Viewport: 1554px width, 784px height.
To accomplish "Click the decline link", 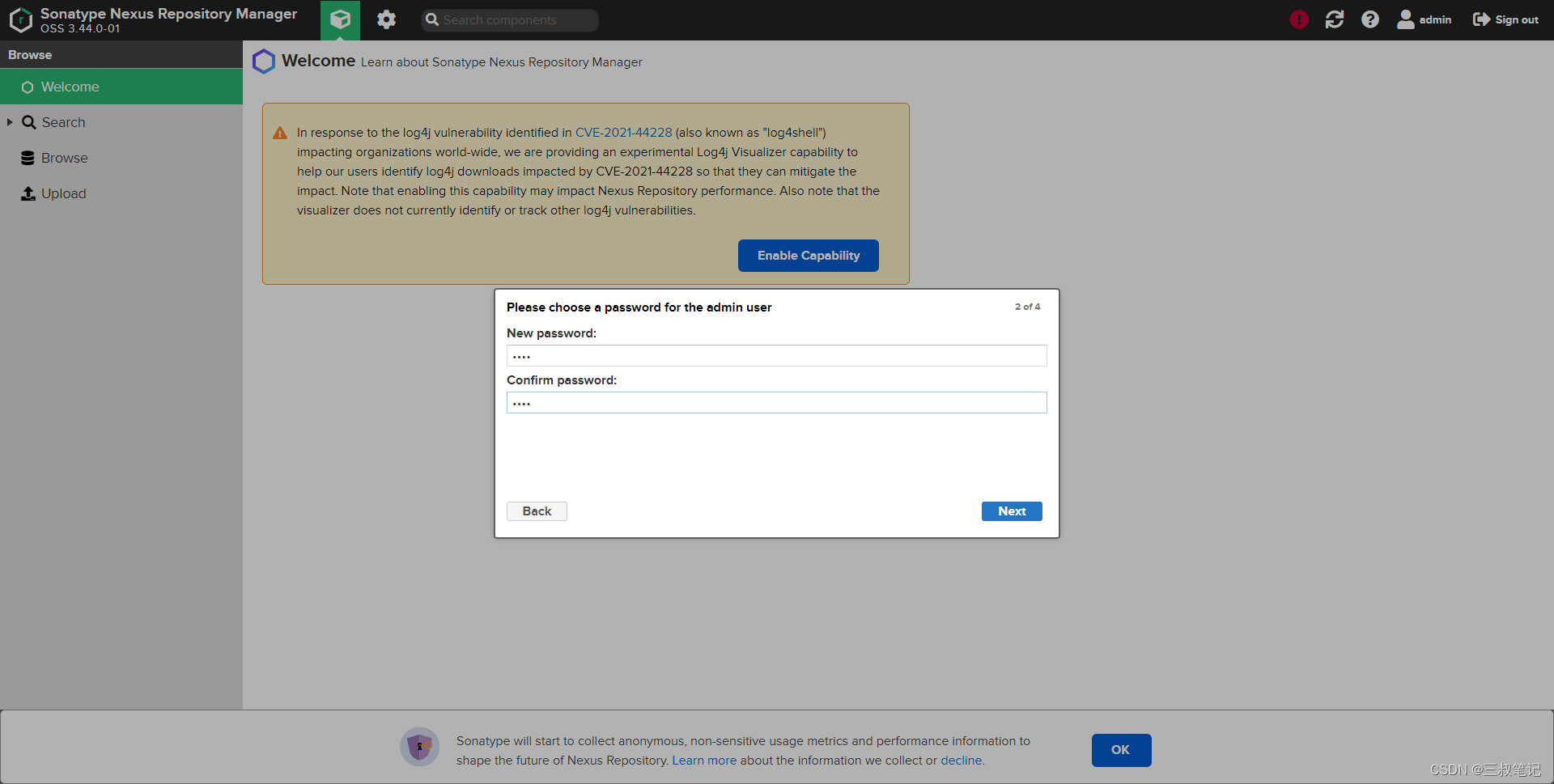I will pyautogui.click(x=961, y=761).
